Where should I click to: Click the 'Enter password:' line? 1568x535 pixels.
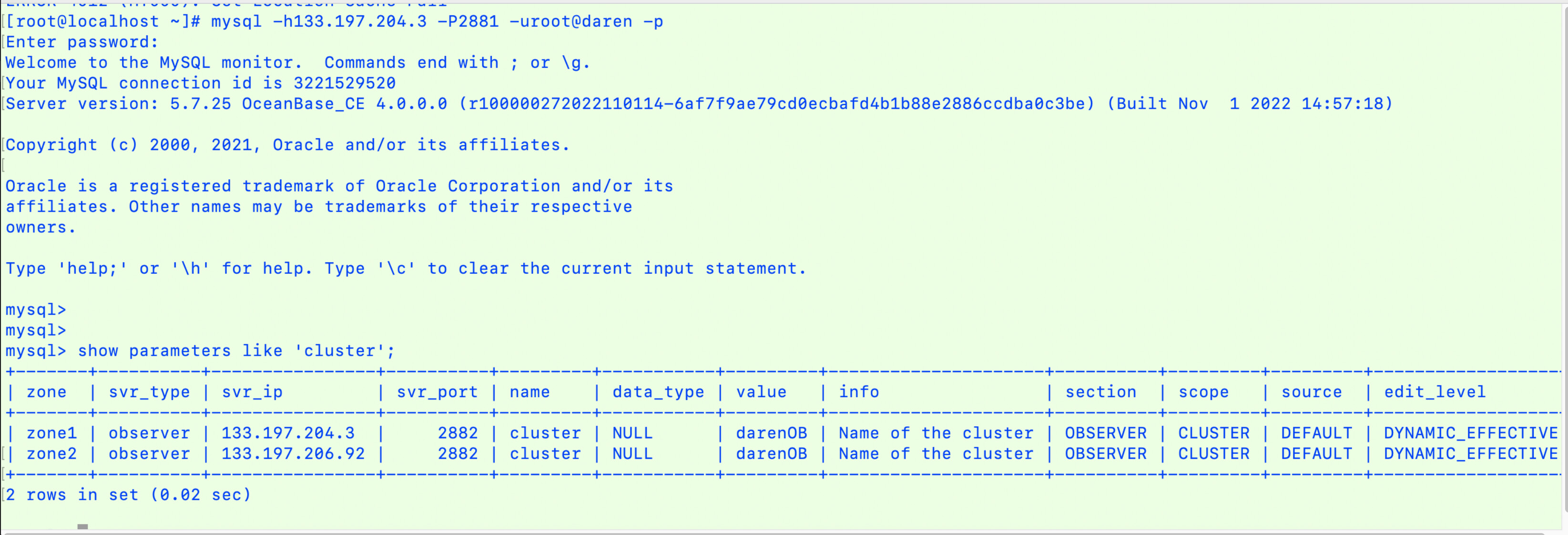[x=82, y=42]
